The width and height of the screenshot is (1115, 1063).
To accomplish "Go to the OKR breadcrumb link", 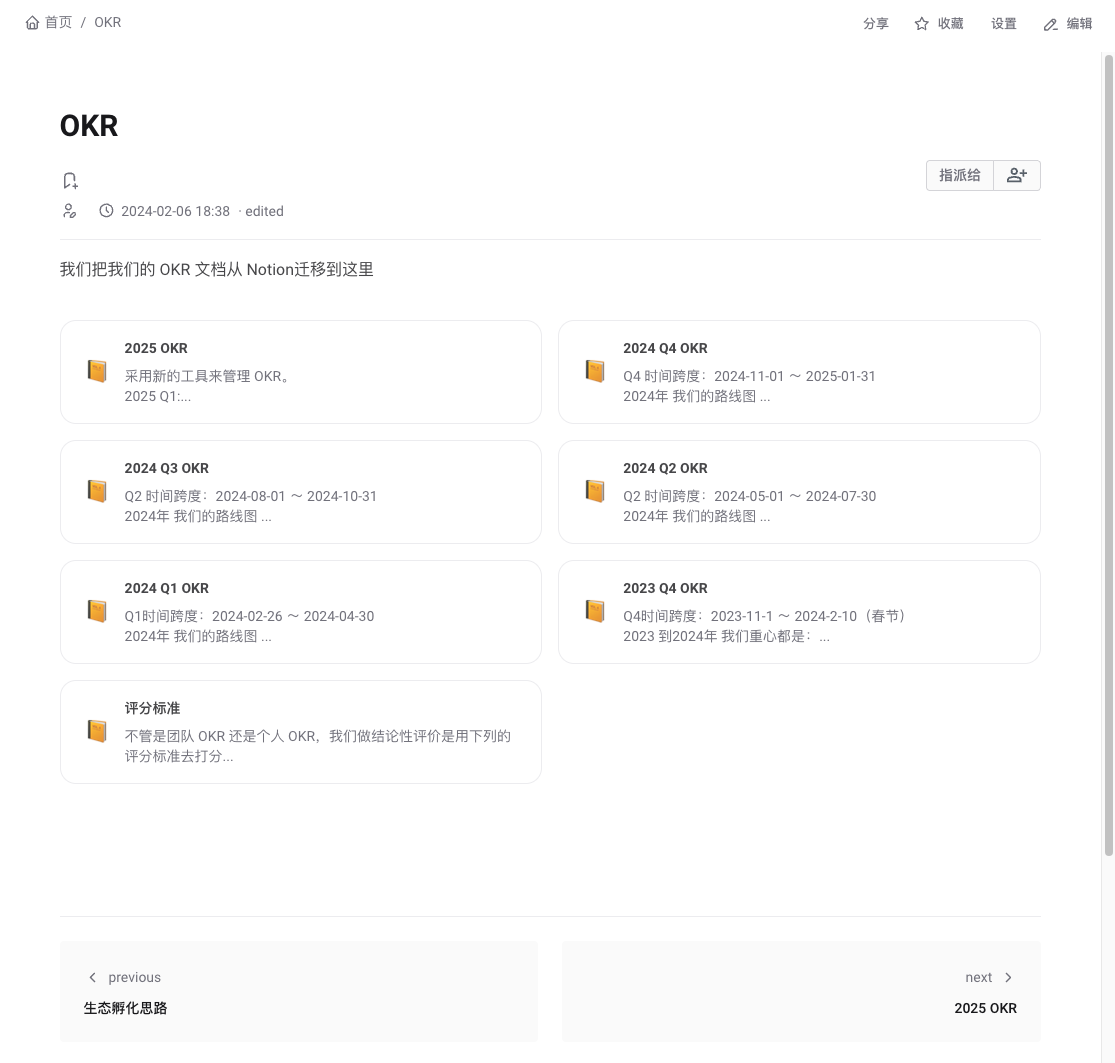I will point(107,22).
